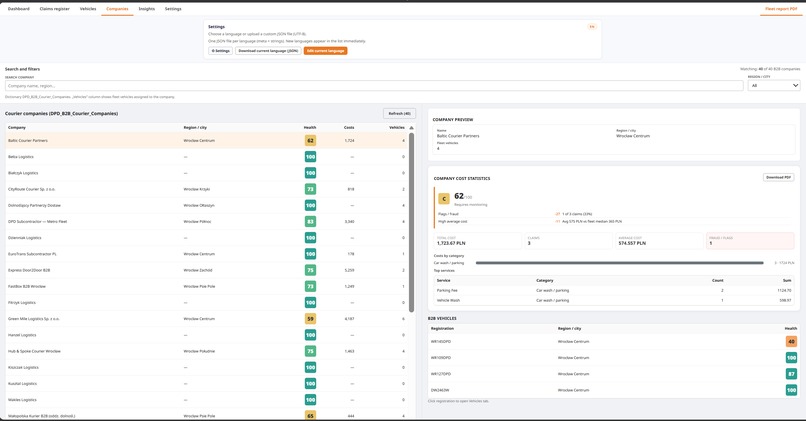Sort by the Health column header

click(x=310, y=127)
